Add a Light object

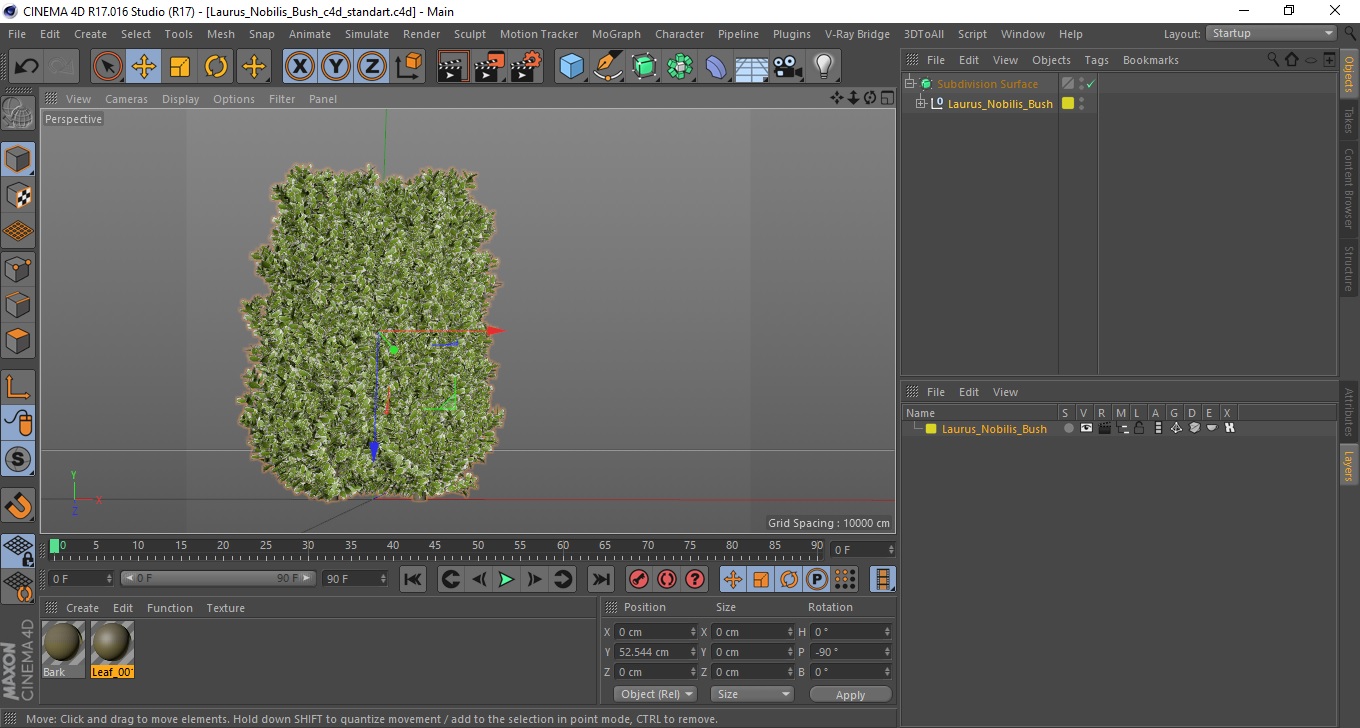click(x=823, y=67)
